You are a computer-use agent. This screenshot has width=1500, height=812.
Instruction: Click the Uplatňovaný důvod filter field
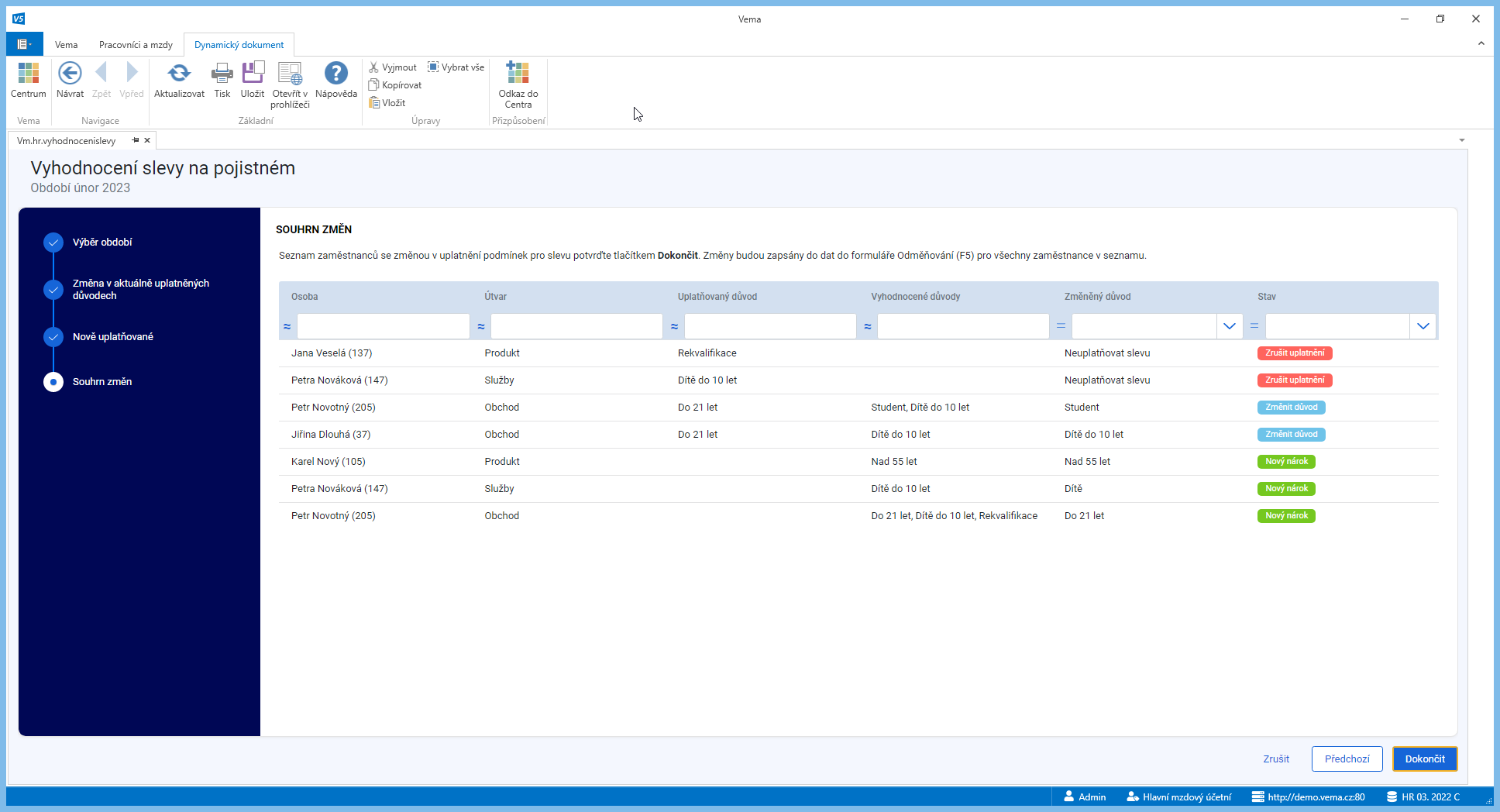pyautogui.click(x=770, y=326)
